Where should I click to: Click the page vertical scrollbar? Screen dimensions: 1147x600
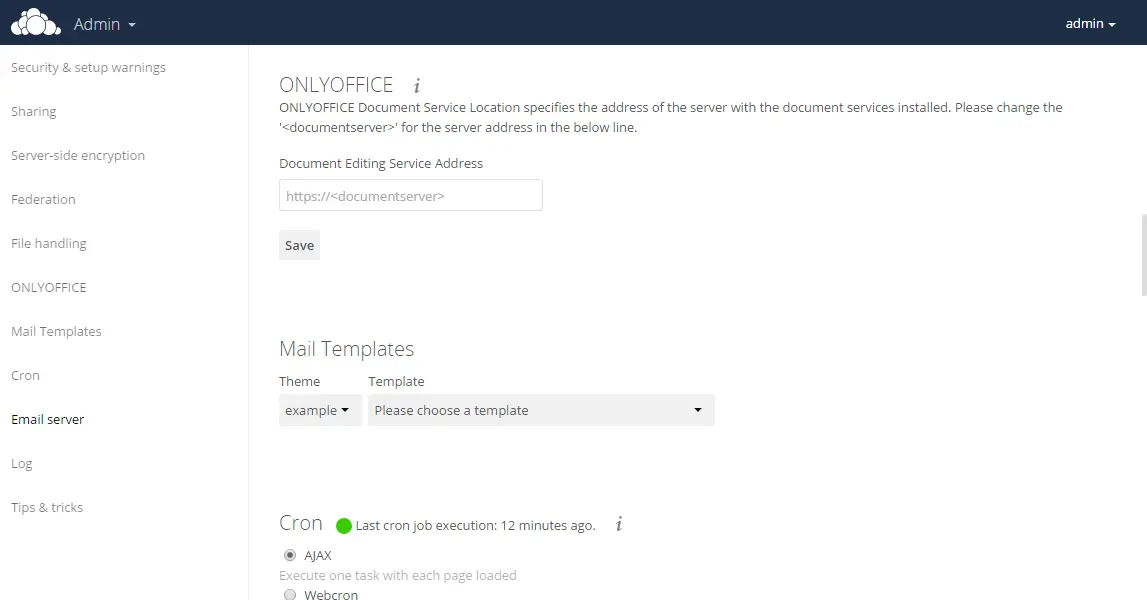point(1143,255)
